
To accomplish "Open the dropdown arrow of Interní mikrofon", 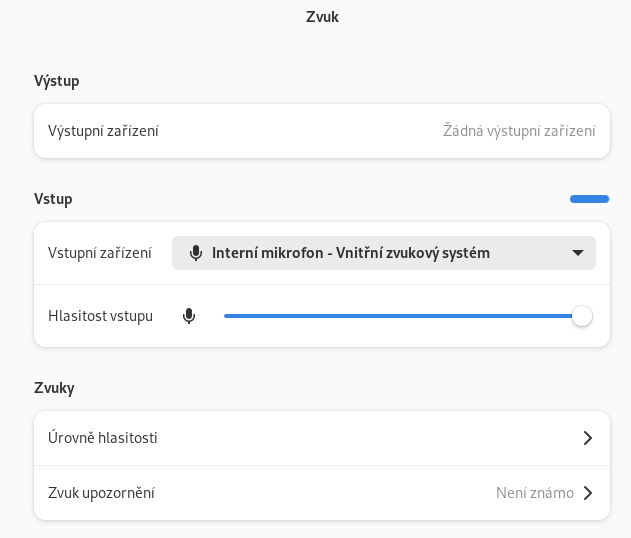I will click(578, 253).
